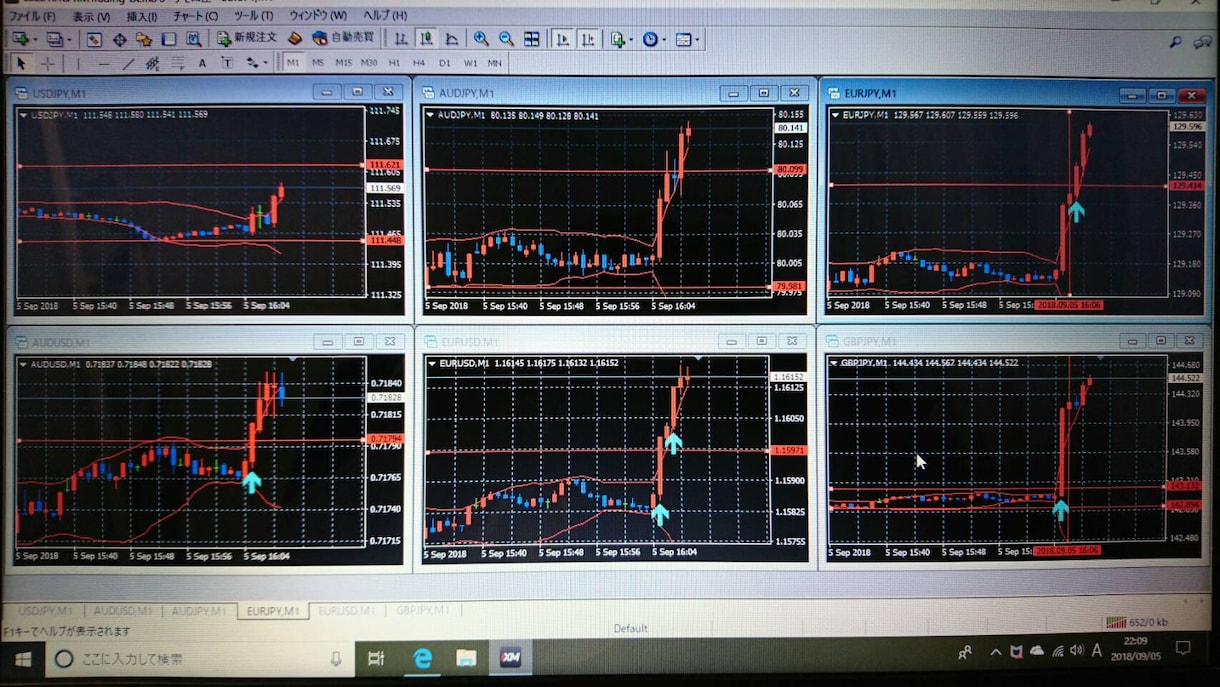Expand the templates dropdown in the toolbar
The width and height of the screenshot is (1220, 687).
pos(697,39)
